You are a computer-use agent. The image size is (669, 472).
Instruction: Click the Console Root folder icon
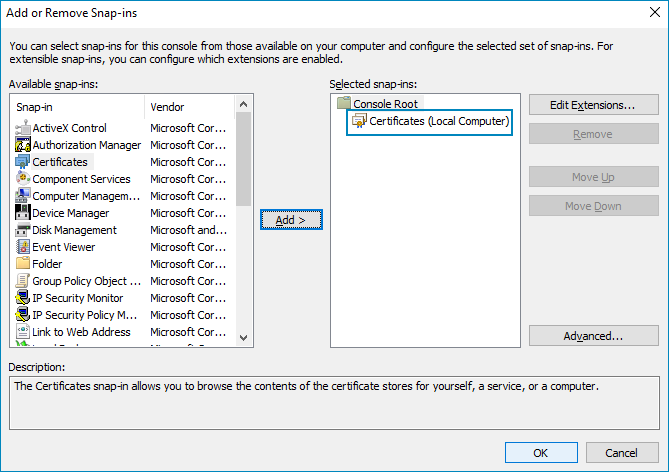344,103
